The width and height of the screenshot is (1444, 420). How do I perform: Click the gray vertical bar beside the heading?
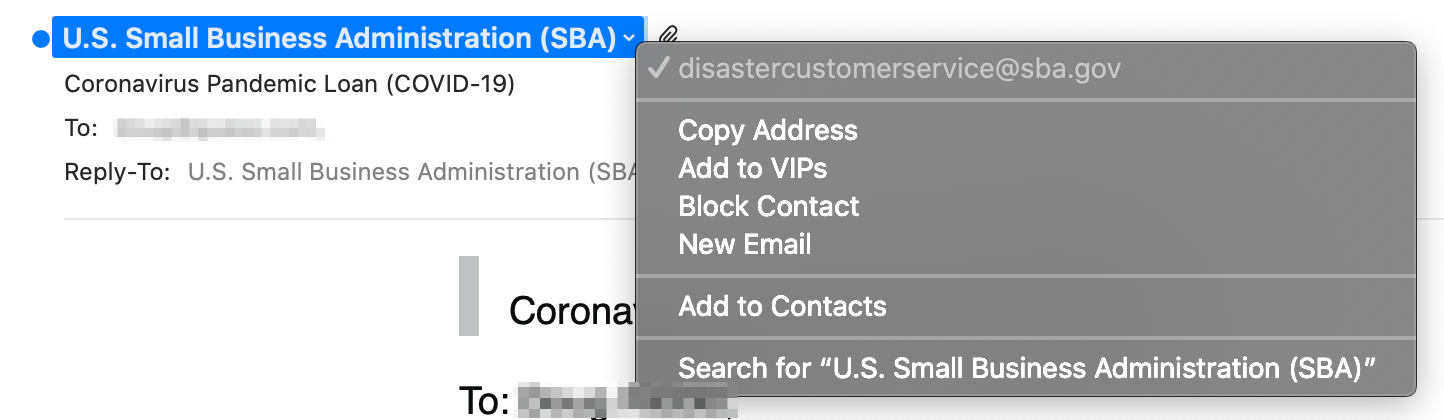[469, 296]
